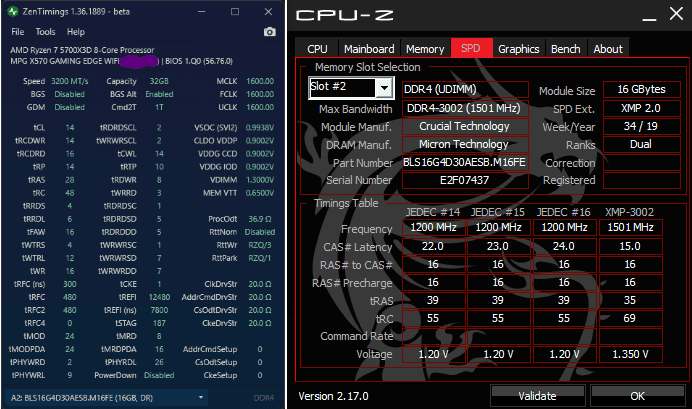Click the OK button in CPU-Z
The width and height of the screenshot is (692, 409).
pyautogui.click(x=637, y=396)
